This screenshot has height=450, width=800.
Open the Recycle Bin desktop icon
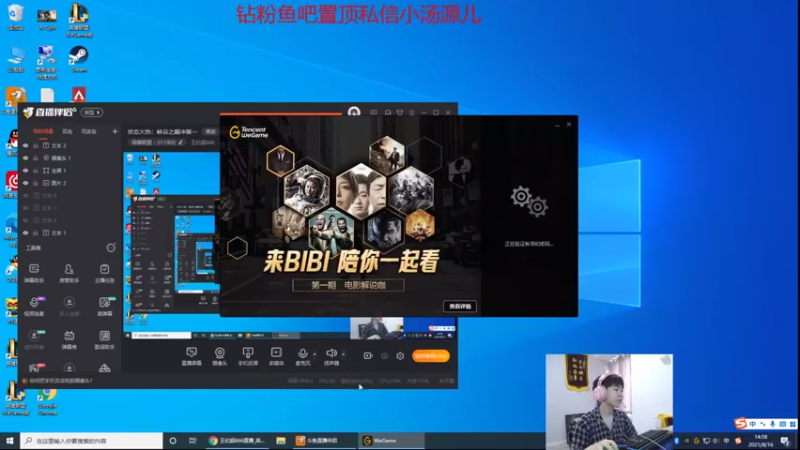(16, 18)
